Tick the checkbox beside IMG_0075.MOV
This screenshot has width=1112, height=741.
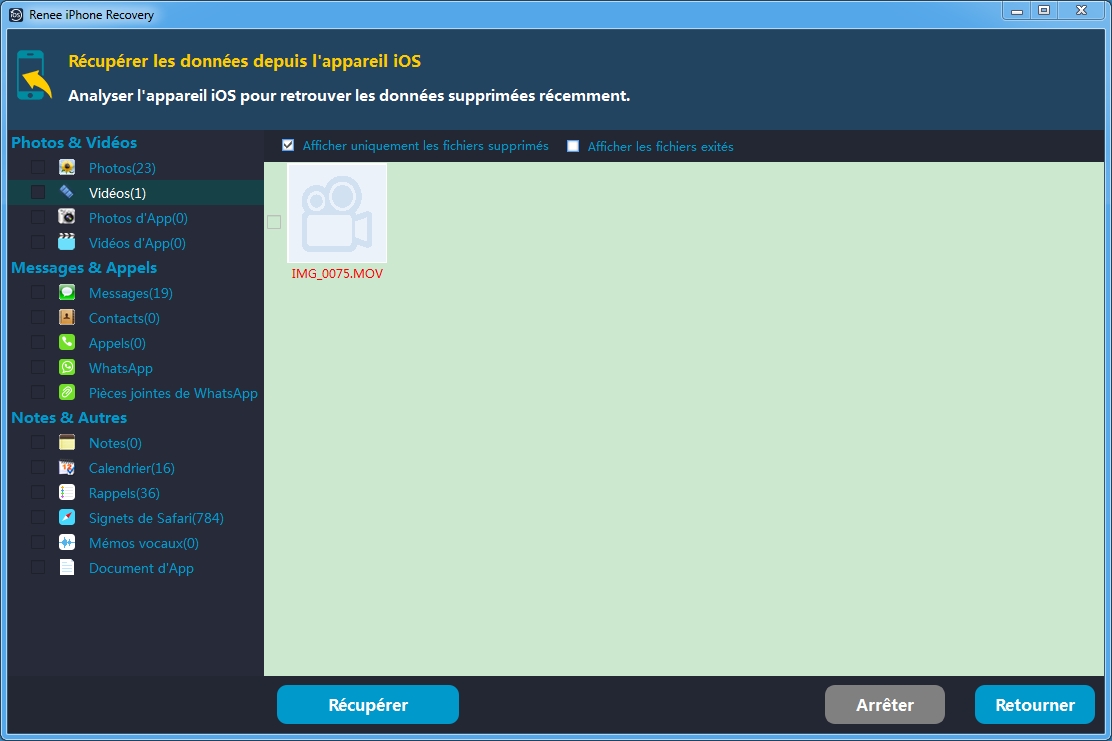tap(274, 222)
